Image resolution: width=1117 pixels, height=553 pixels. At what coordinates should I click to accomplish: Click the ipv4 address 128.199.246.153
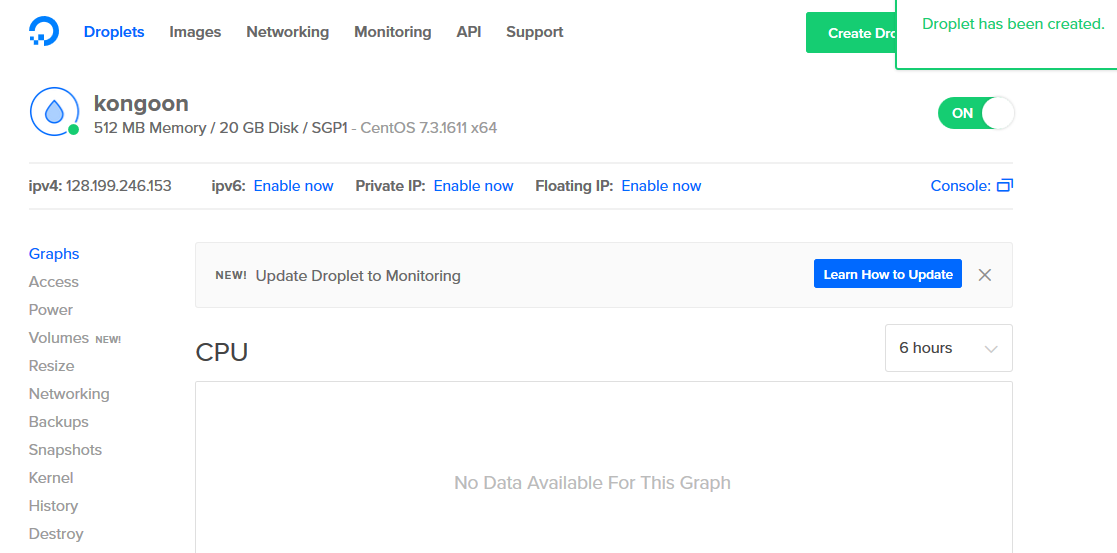point(118,186)
